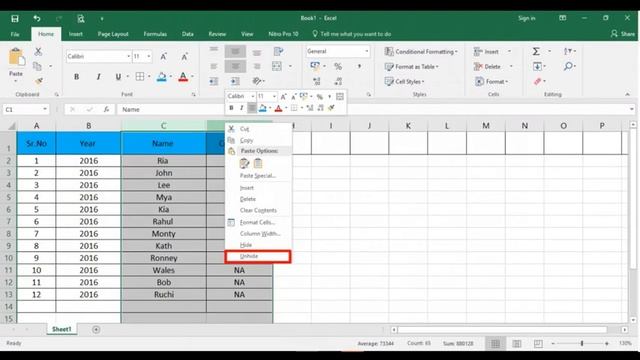Click the Clear eraser icon in the Editing group
This screenshot has height=360, width=640.
point(538,81)
